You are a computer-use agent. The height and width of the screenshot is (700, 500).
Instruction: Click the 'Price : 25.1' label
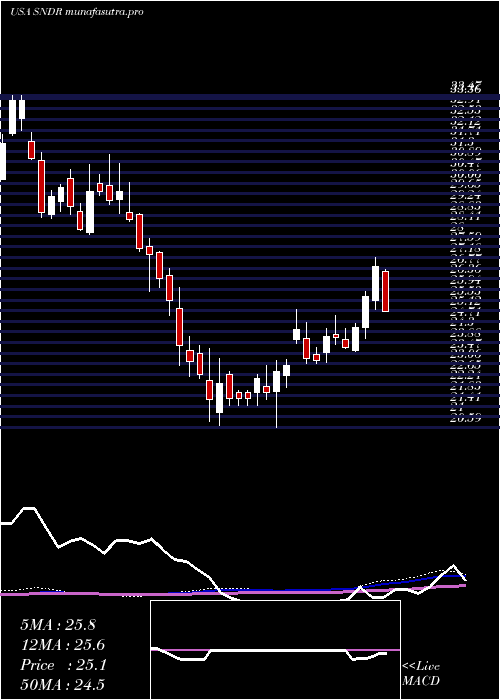click(x=63, y=665)
